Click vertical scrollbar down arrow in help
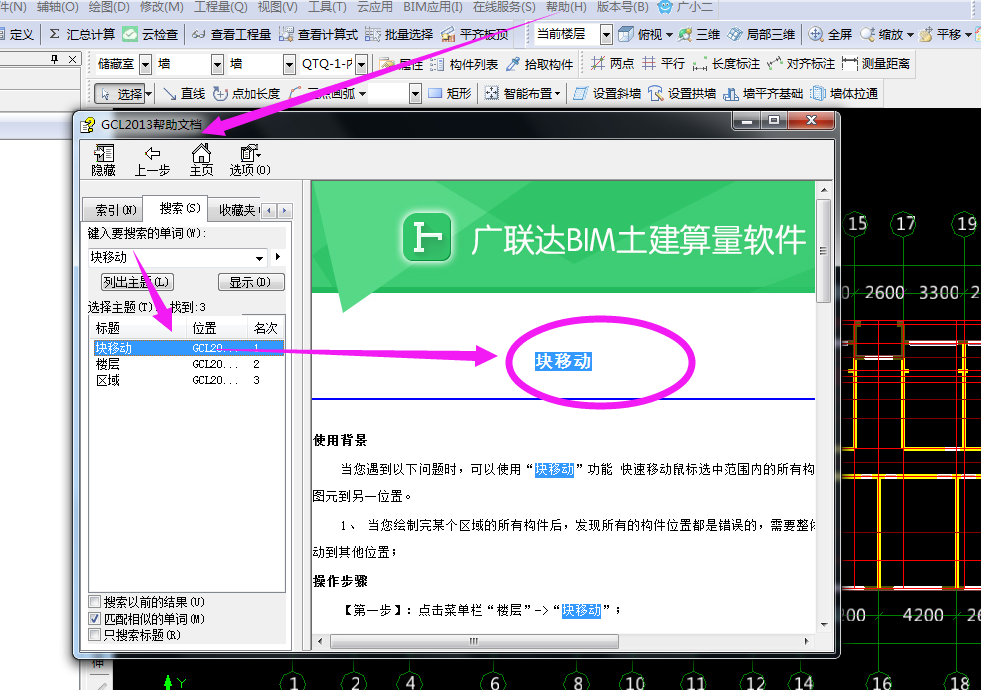The image size is (981, 690). tap(824, 624)
